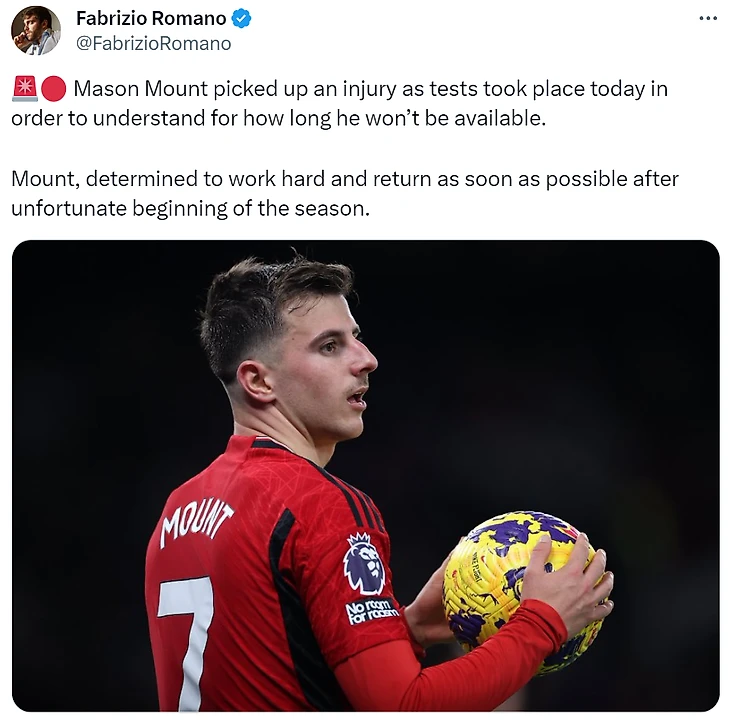This screenshot has width=730, height=720.
Task: Click the red circle emoji
Action: (x=54, y=89)
